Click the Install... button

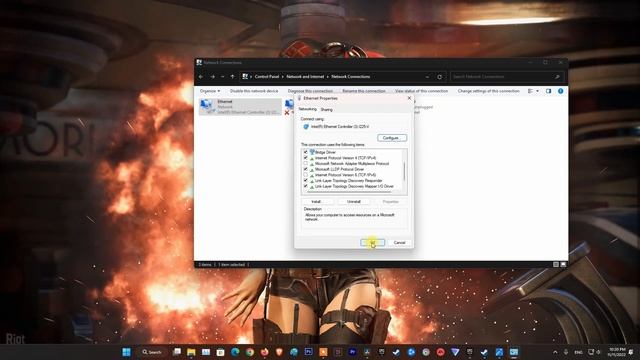(317, 202)
